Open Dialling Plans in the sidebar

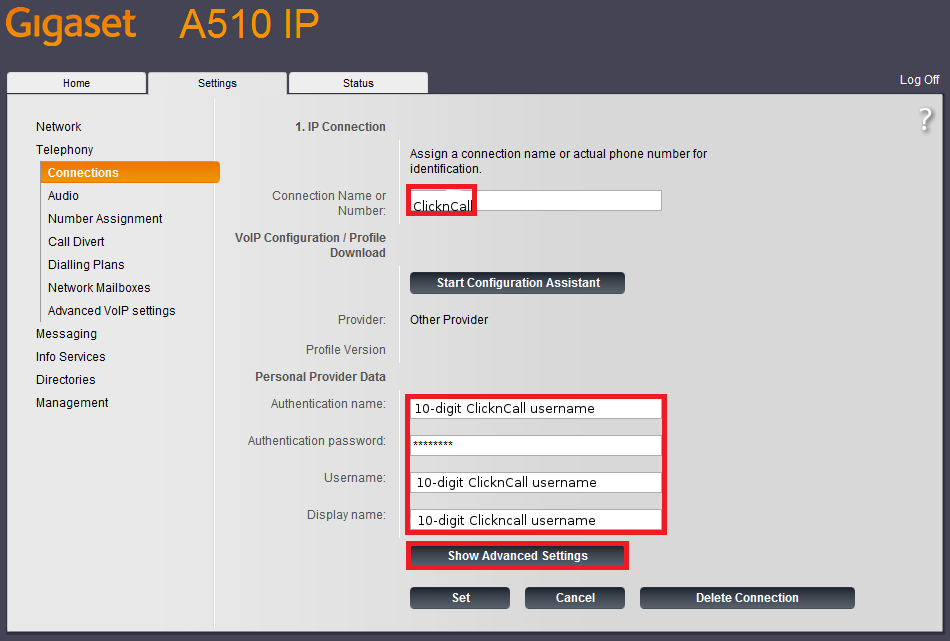click(x=86, y=265)
